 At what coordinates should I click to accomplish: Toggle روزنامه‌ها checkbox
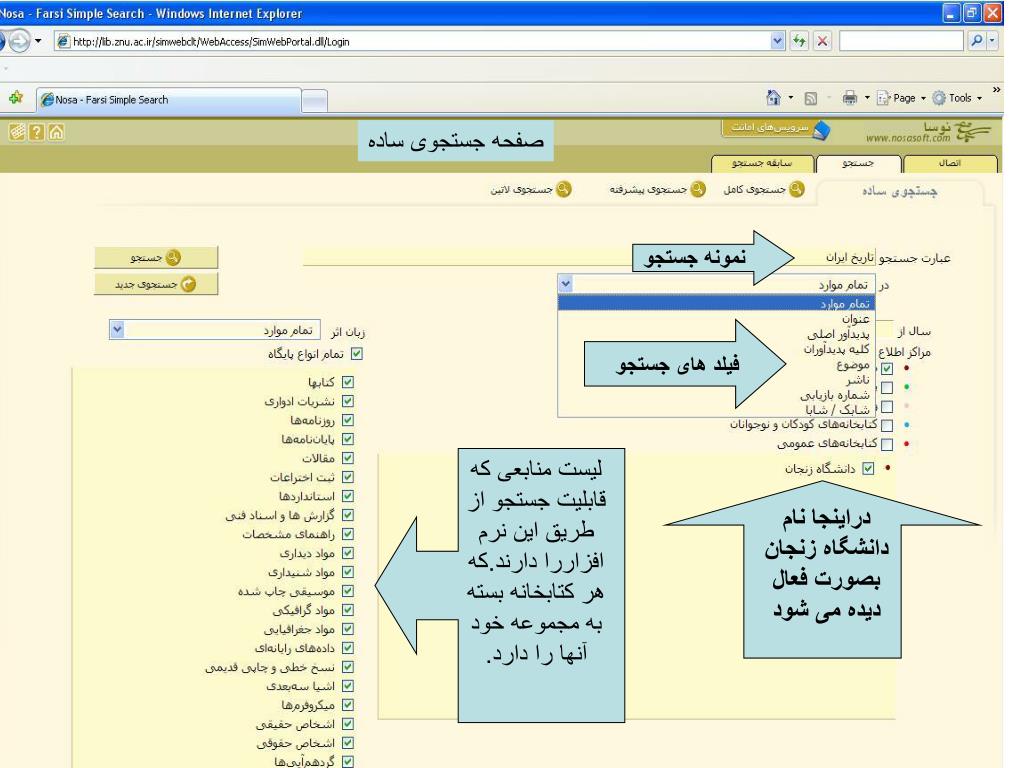click(x=348, y=420)
